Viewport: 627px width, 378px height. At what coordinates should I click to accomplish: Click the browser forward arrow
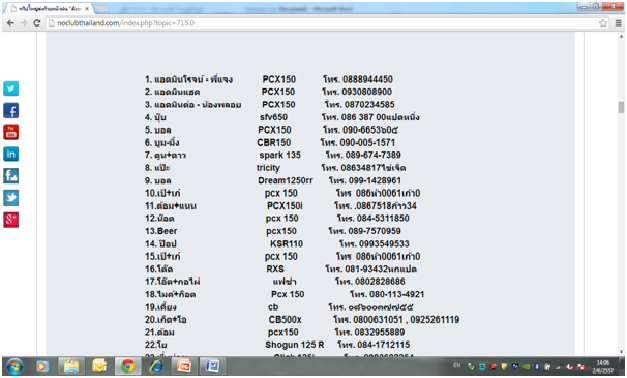(24, 23)
